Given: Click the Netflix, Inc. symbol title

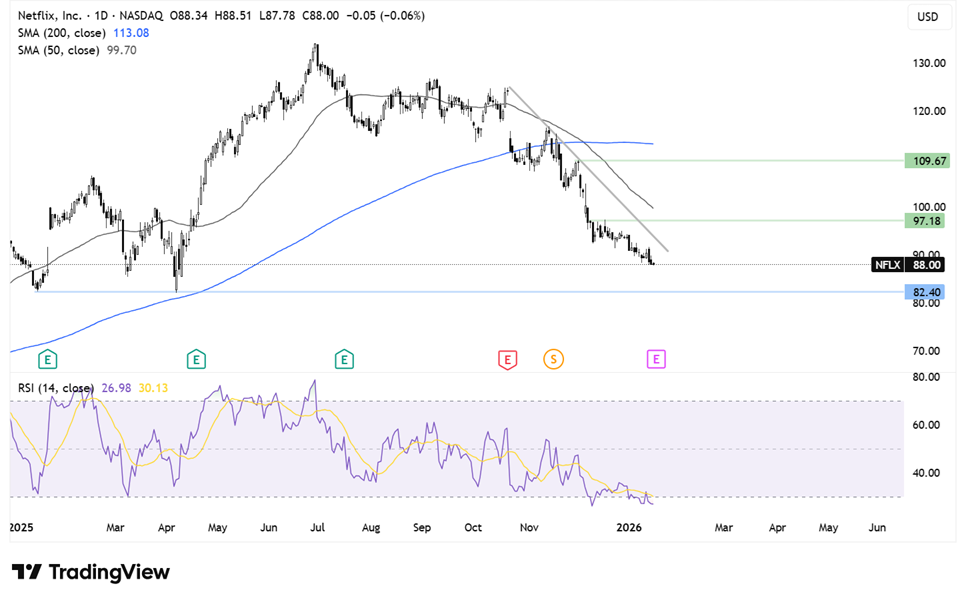Looking at the screenshot, I should point(49,15).
